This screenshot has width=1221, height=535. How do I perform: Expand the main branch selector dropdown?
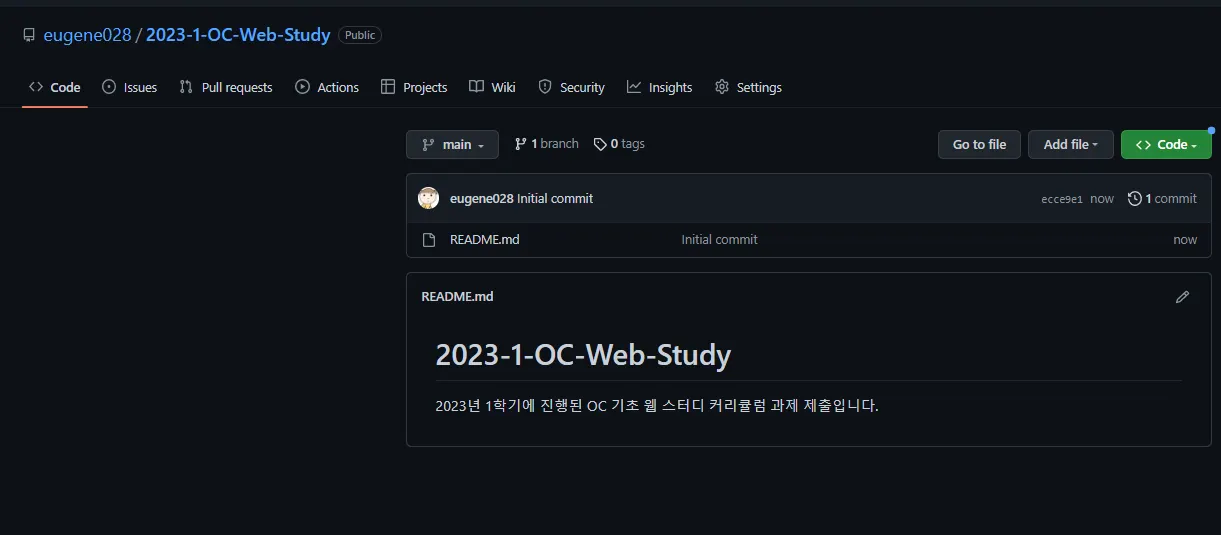coord(452,144)
